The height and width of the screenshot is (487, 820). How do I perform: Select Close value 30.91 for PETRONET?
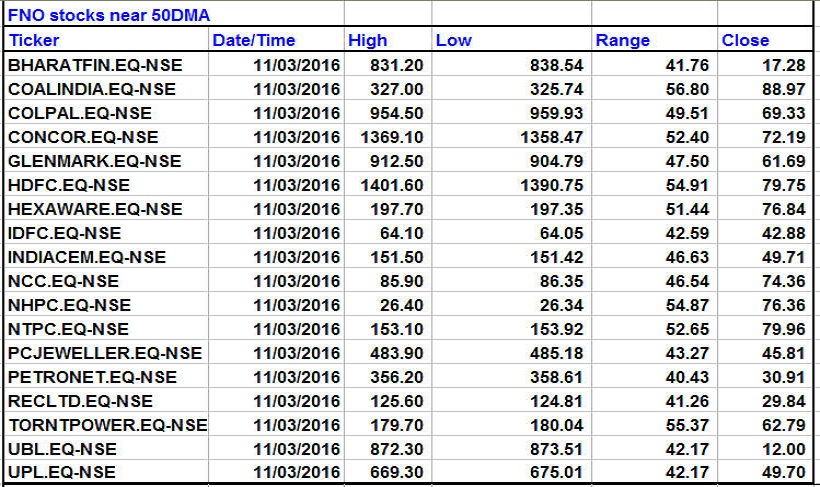point(784,378)
